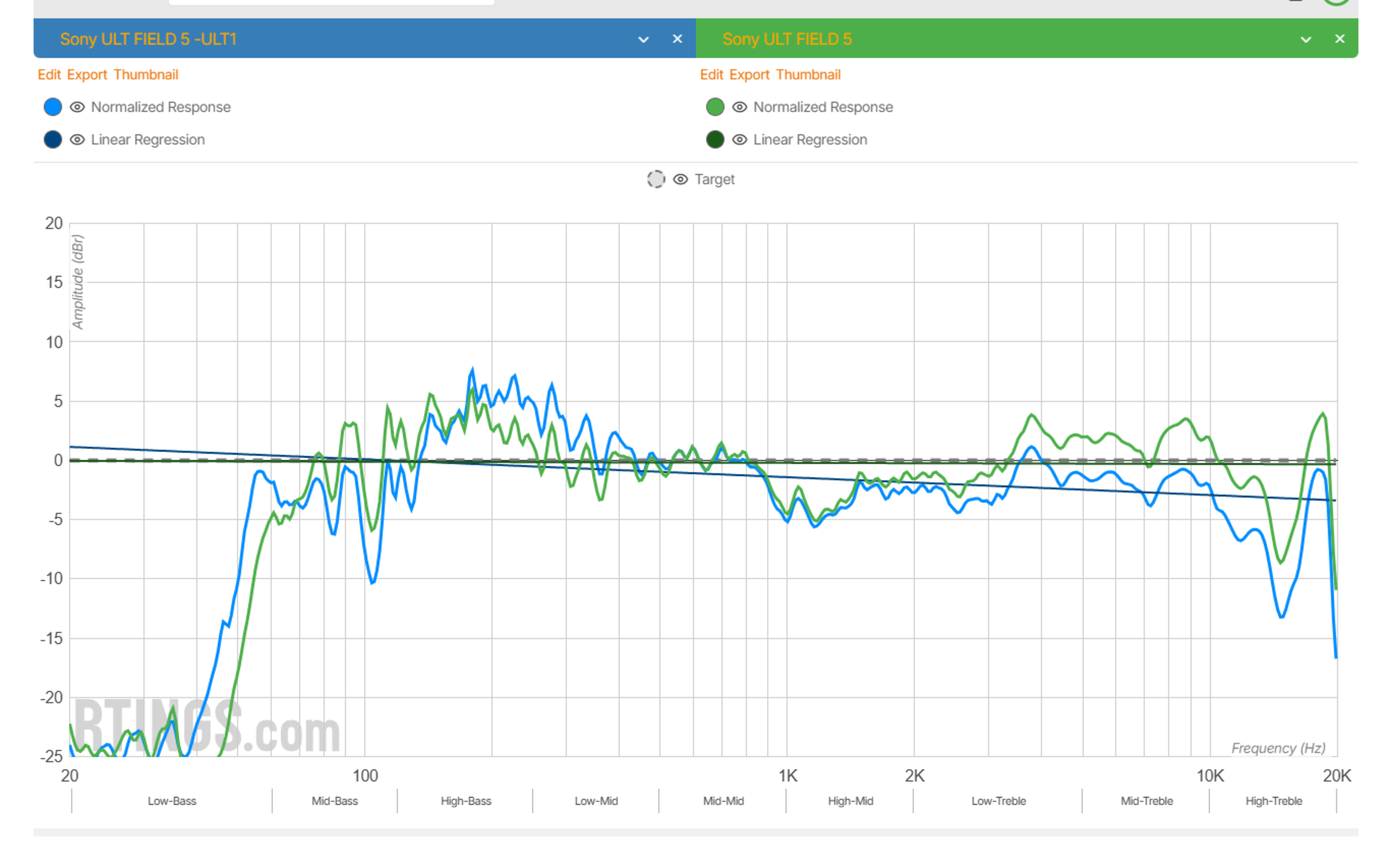Click Edit link under blue panel
1391x868 pixels.
[x=49, y=75]
